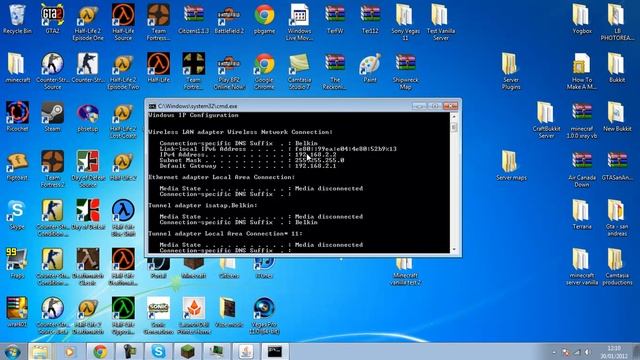This screenshot has width=640, height=360.
Task: Select the Play BF2 Online Now shortcut
Action: pos(229,72)
